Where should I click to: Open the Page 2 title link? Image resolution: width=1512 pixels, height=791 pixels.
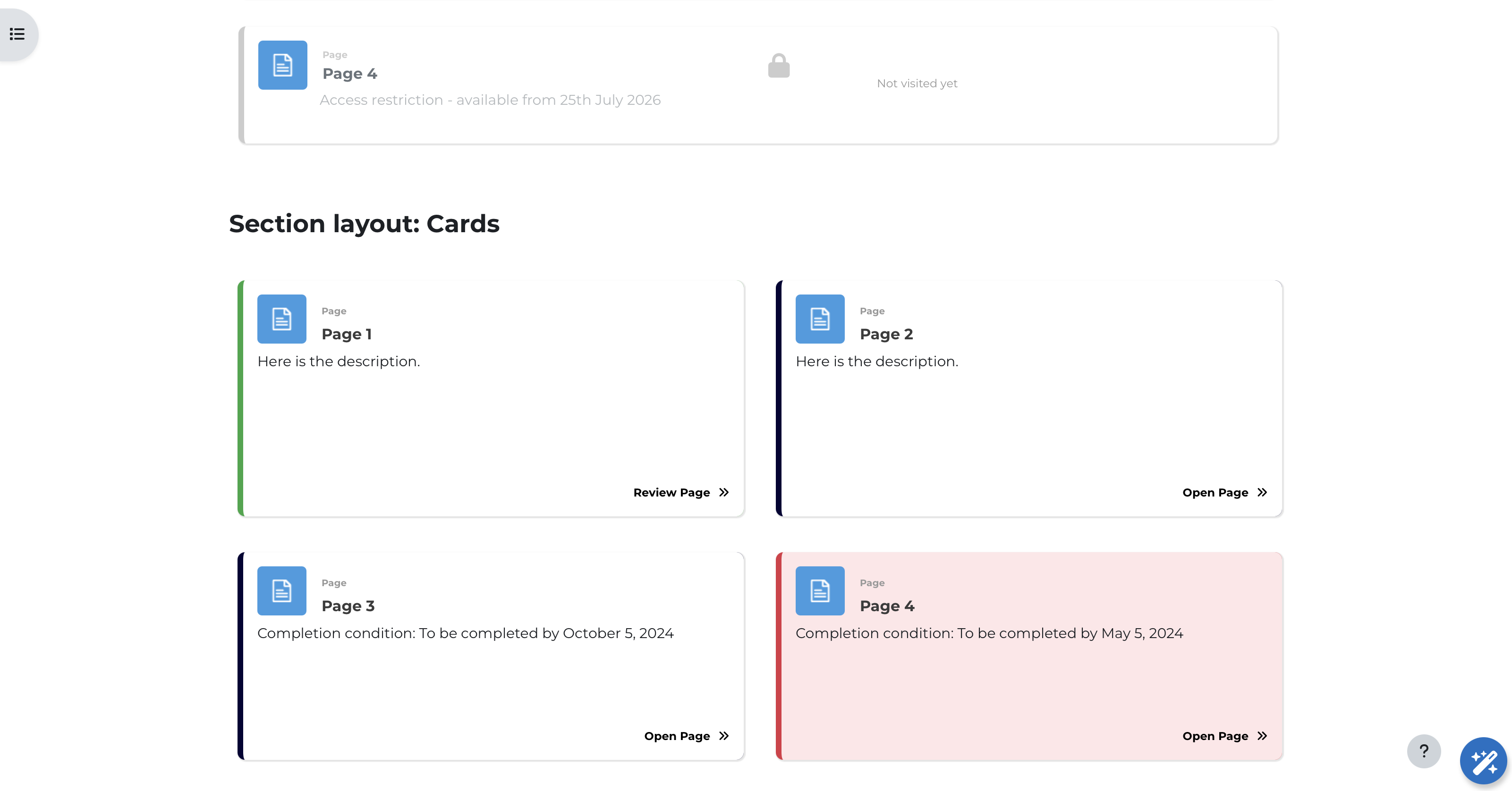pyautogui.click(x=886, y=334)
